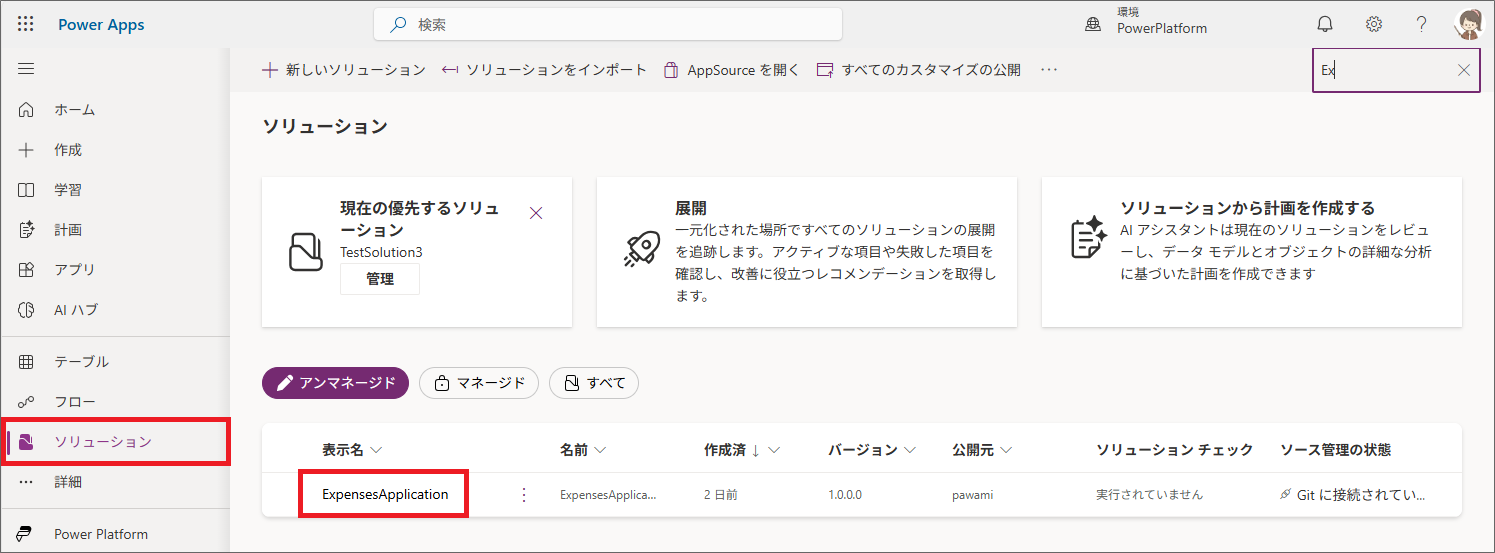The width and height of the screenshot is (1495, 553).
Task: Click the Git に接続されてい… status cell
Action: click(x=1353, y=495)
